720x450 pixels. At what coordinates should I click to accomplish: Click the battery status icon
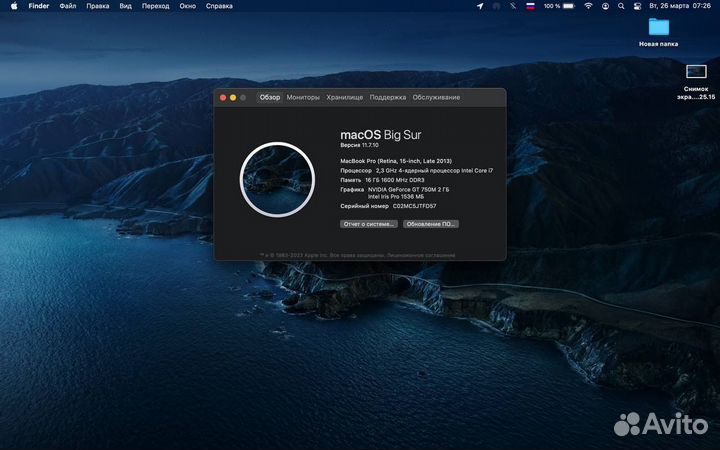tap(569, 6)
